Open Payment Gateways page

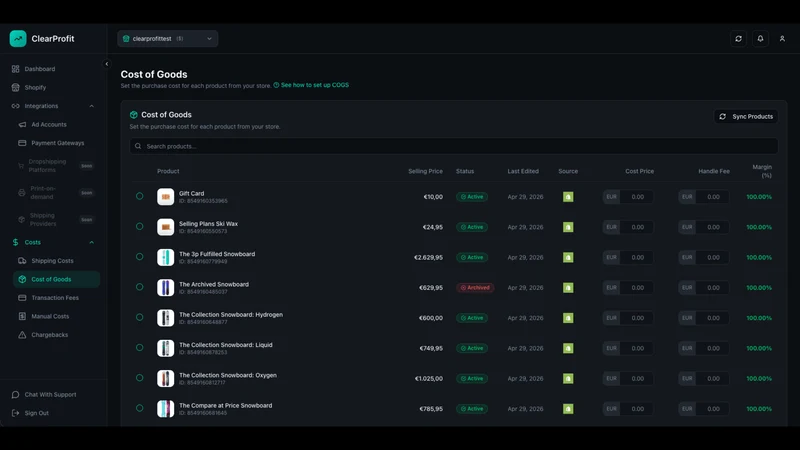click(x=56, y=143)
